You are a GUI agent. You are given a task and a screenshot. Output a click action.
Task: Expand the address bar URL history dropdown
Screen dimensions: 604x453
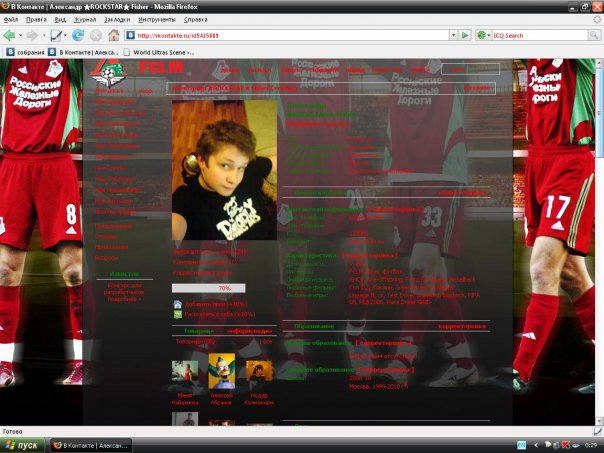pyautogui.click(x=454, y=35)
